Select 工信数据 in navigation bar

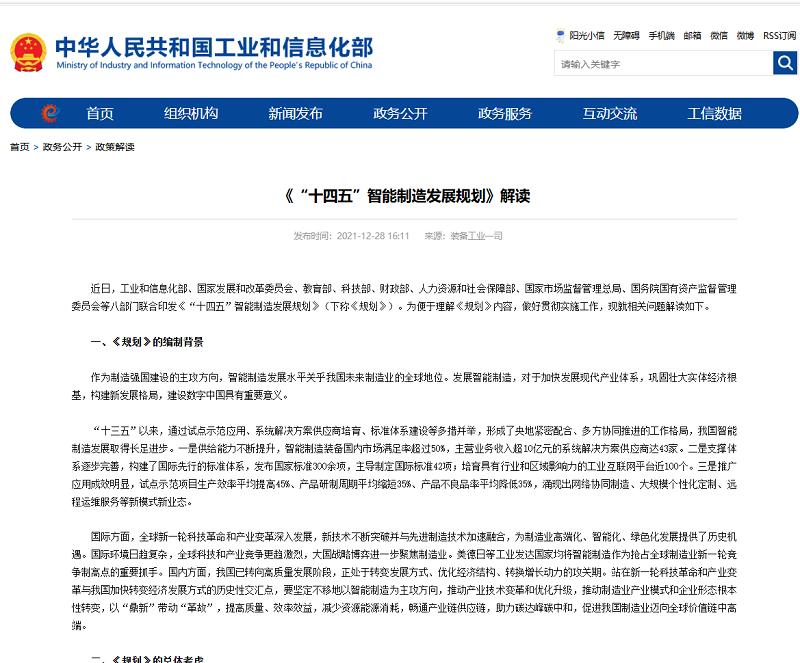pyautogui.click(x=714, y=113)
